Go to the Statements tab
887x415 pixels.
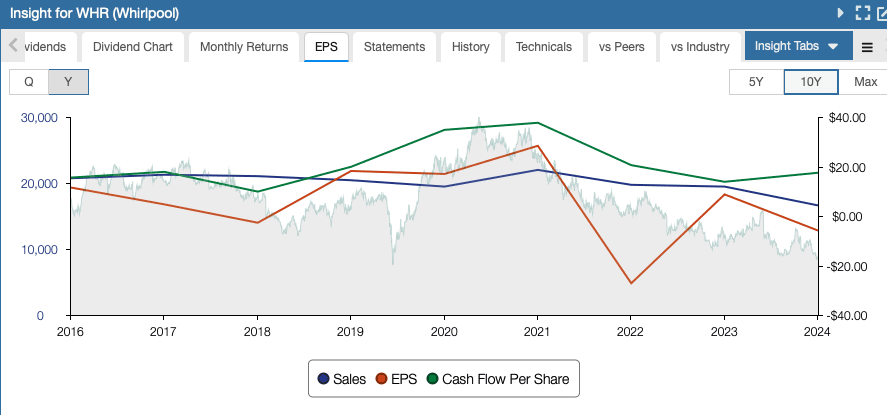pos(394,47)
